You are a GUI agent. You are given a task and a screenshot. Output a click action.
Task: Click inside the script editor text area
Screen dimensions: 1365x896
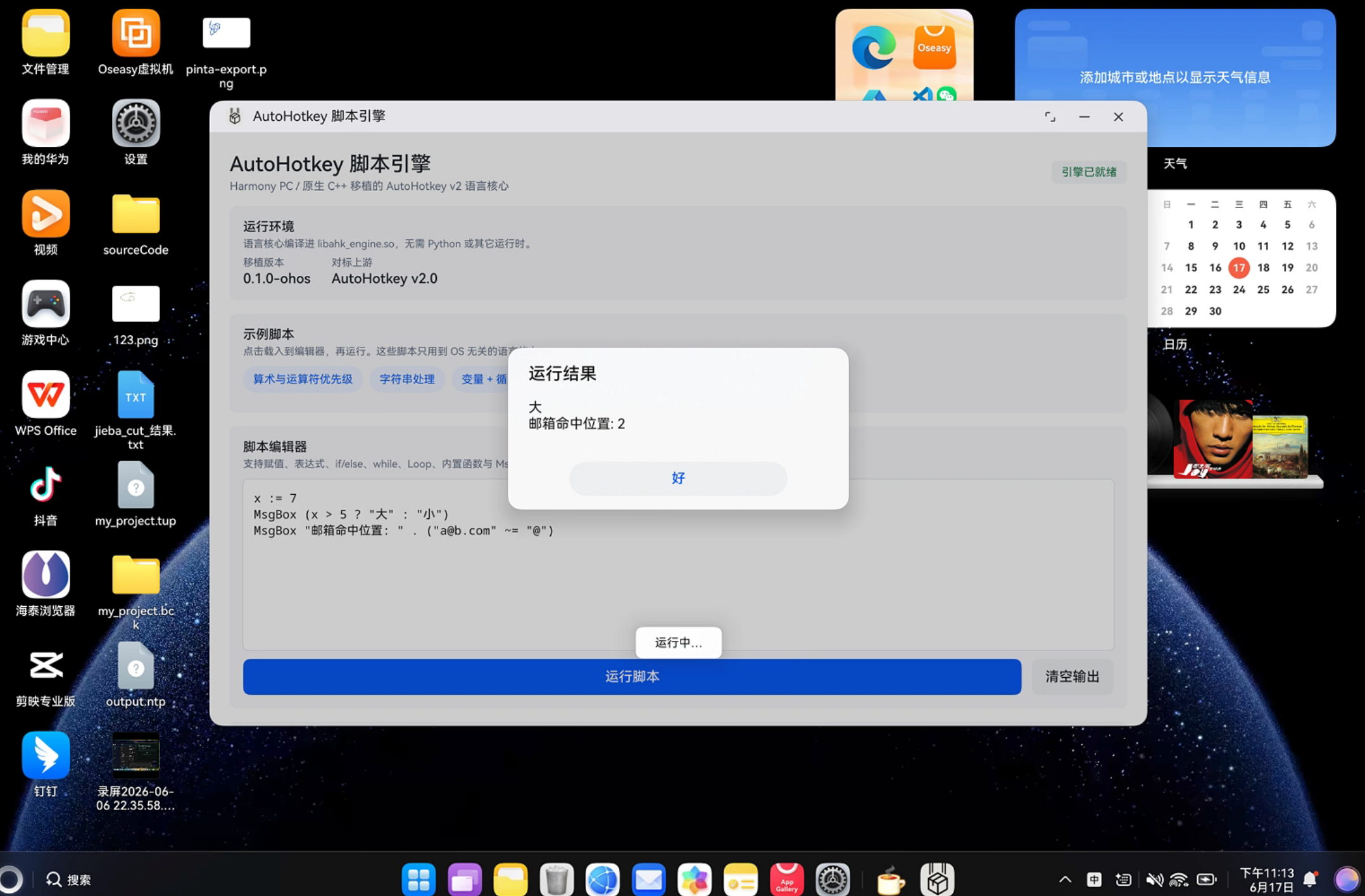(x=678, y=564)
